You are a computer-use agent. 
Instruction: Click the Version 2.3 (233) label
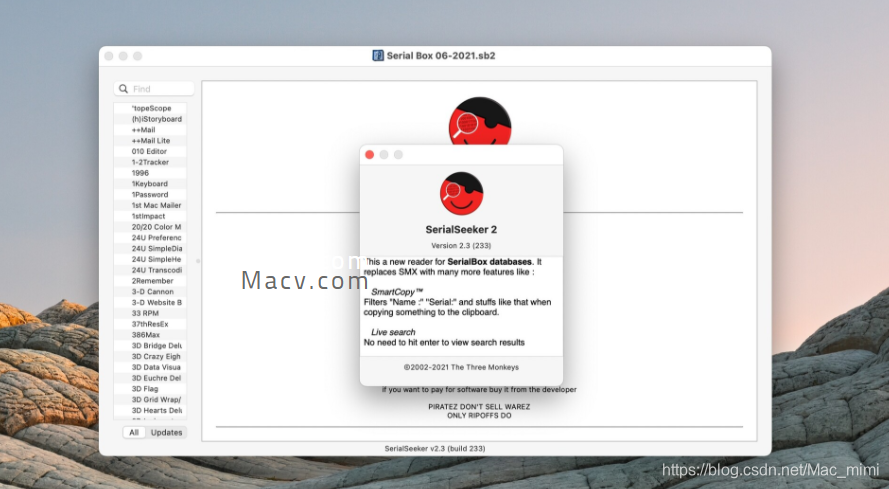[461, 246]
